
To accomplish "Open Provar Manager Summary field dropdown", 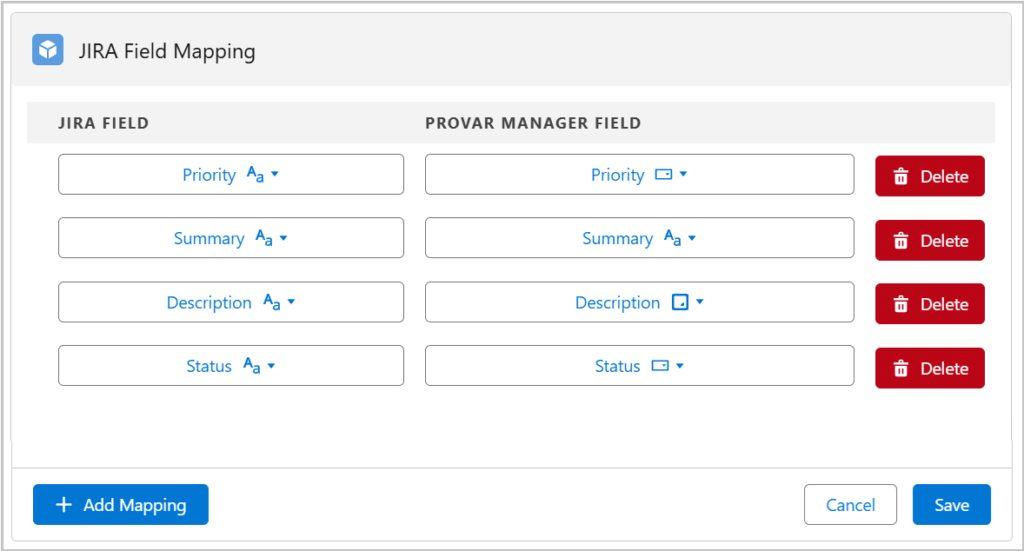I will [692, 239].
